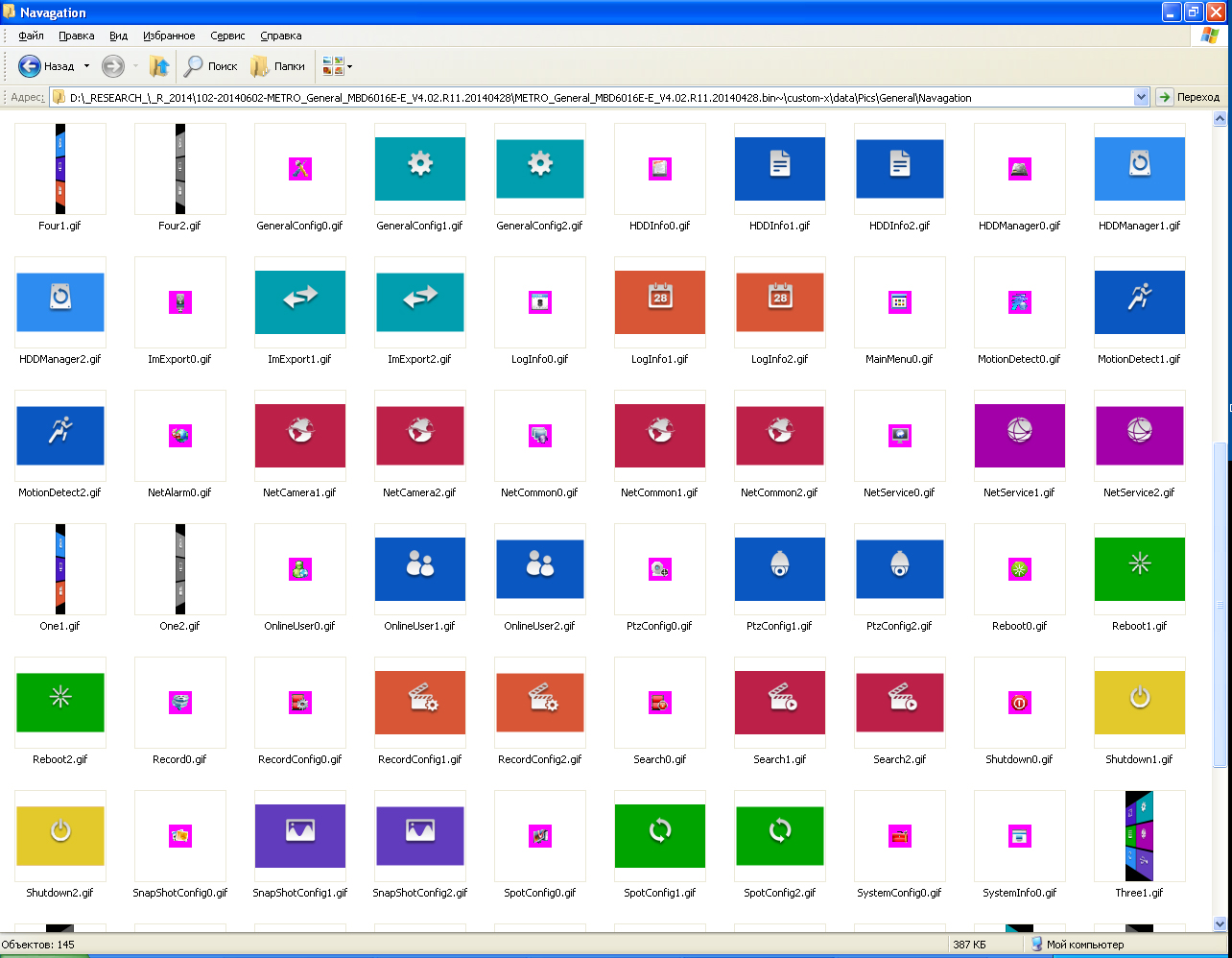Open the Сервис menu
The height and width of the screenshot is (958, 1232).
pyautogui.click(x=227, y=36)
